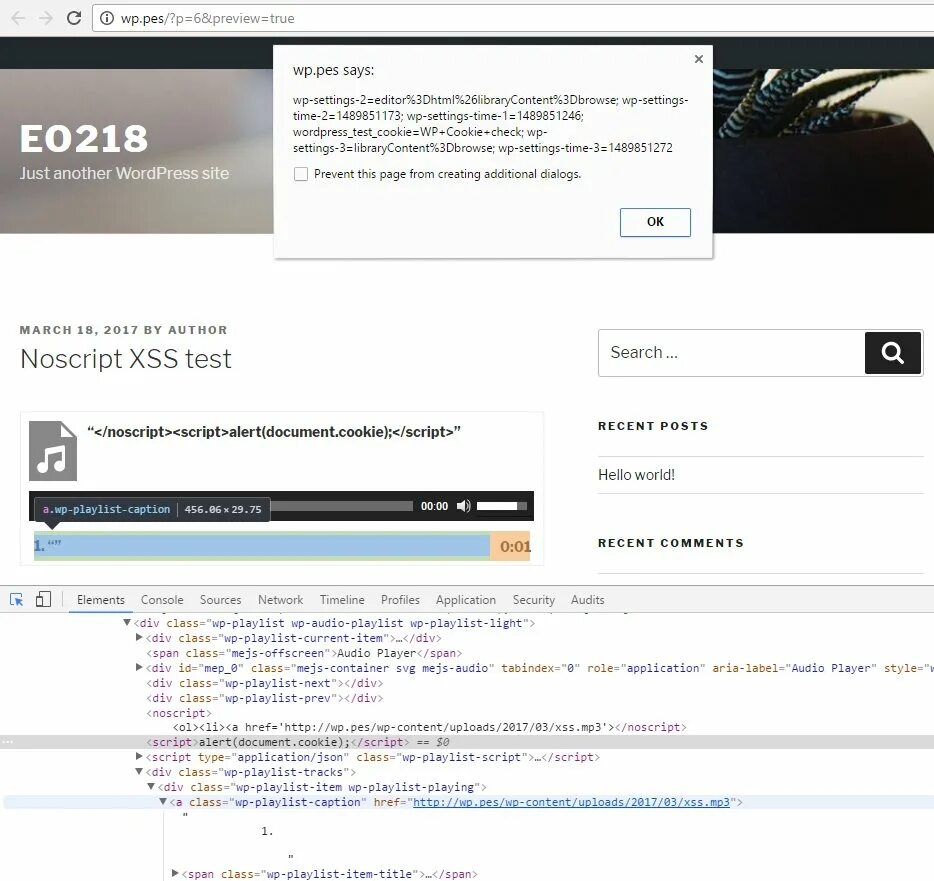Select the DevTools inspect element icon

pos(17,599)
